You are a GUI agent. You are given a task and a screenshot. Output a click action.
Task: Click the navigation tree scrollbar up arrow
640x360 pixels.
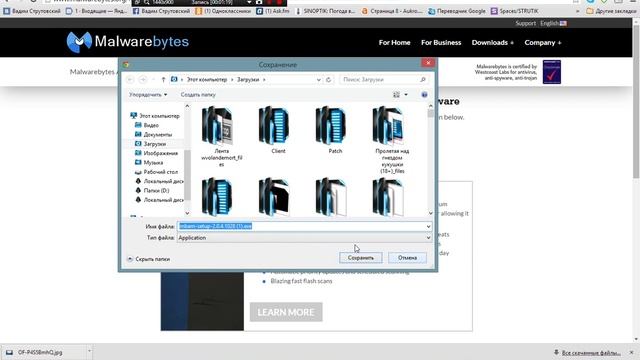187,106
